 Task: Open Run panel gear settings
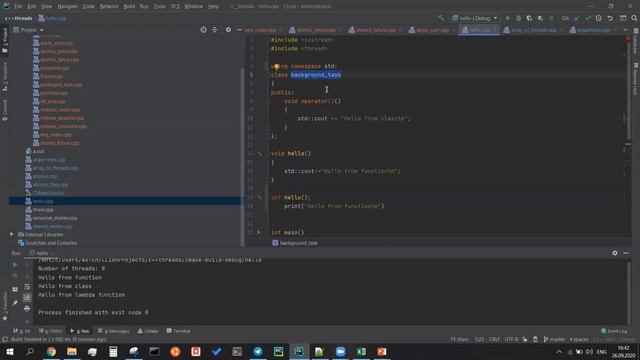(x=615, y=253)
